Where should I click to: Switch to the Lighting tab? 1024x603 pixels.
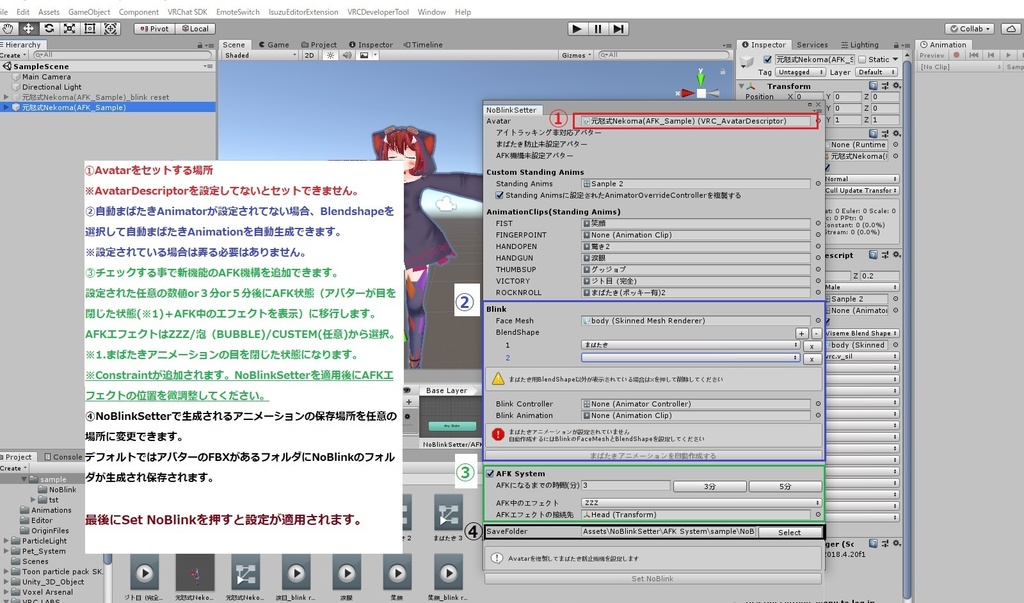[859, 45]
